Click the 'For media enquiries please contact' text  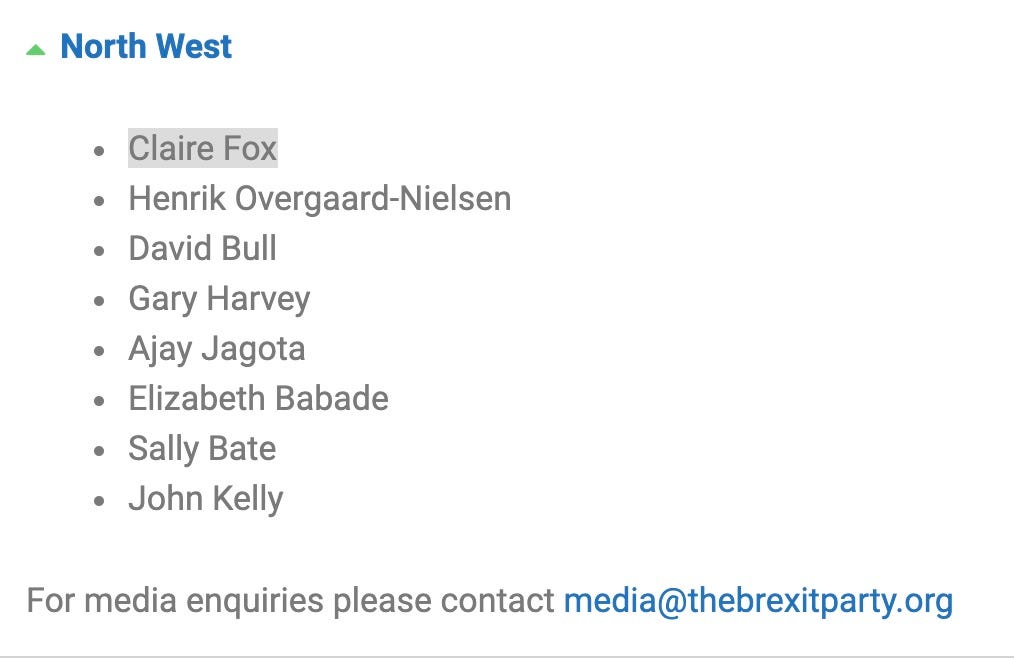[x=290, y=600]
